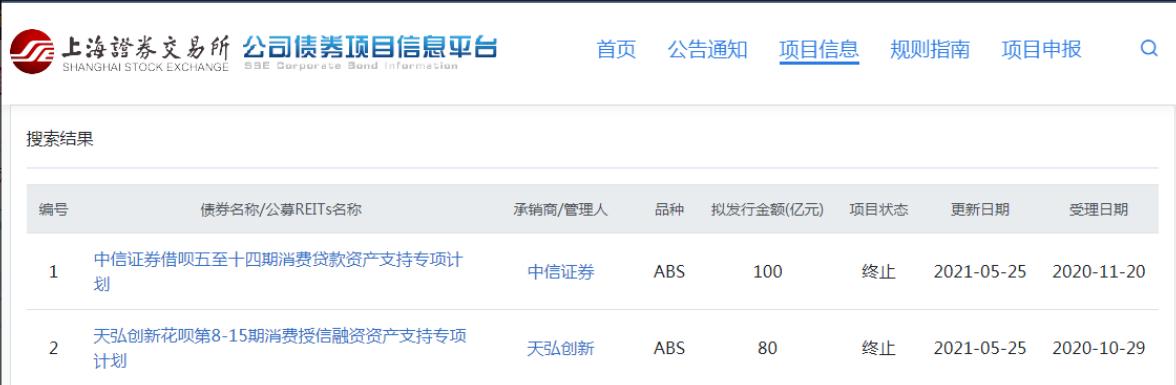The width and height of the screenshot is (1176, 385).
Task: Click the 公司债券项目信息平台 title
Action: tap(369, 47)
